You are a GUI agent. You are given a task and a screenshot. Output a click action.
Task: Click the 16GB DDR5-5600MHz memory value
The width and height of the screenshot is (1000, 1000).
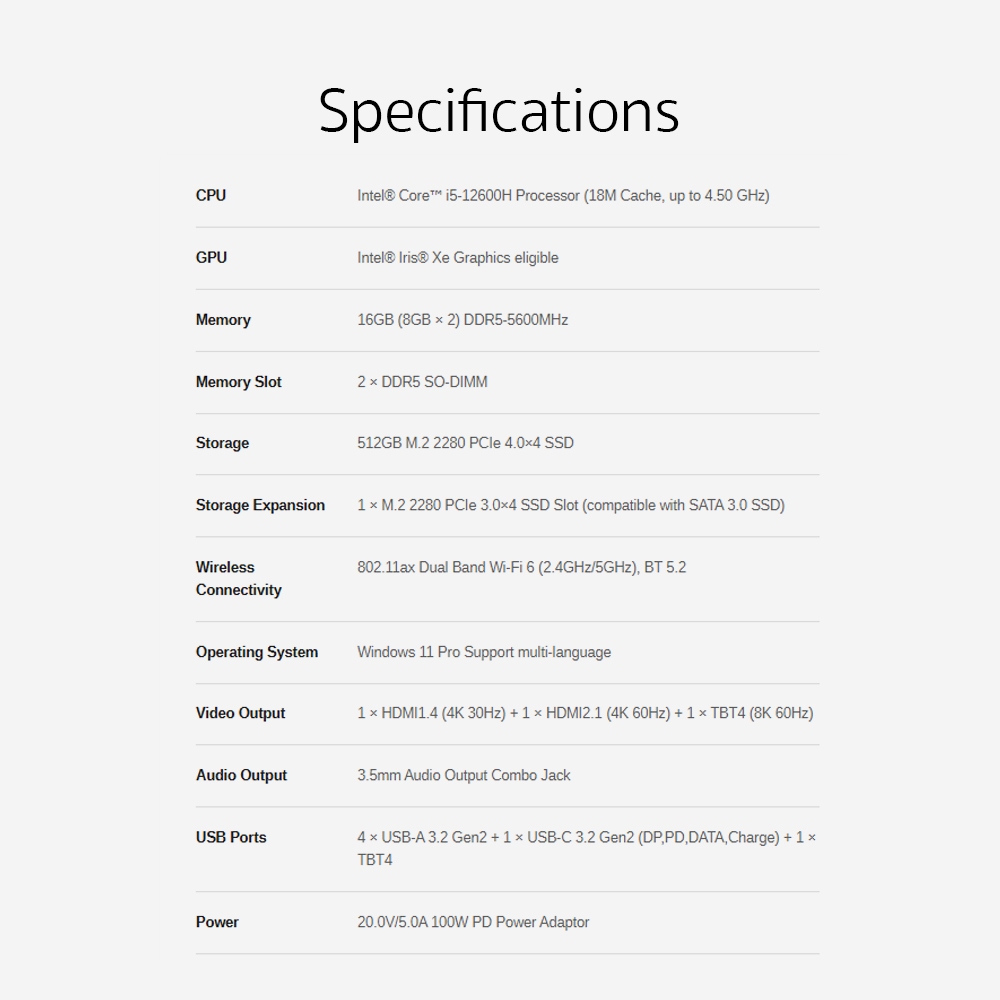point(462,320)
